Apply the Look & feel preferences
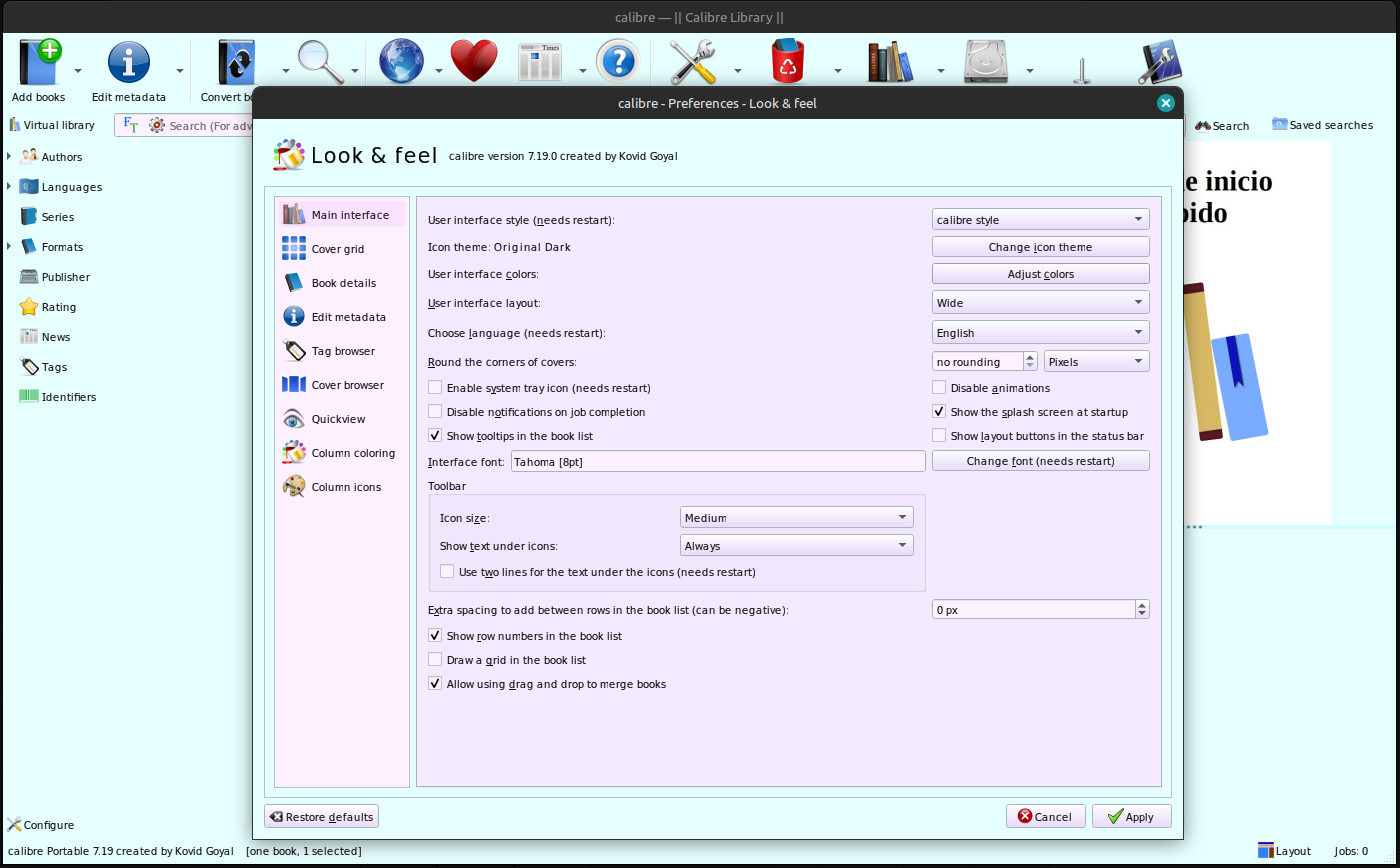 [1131, 817]
